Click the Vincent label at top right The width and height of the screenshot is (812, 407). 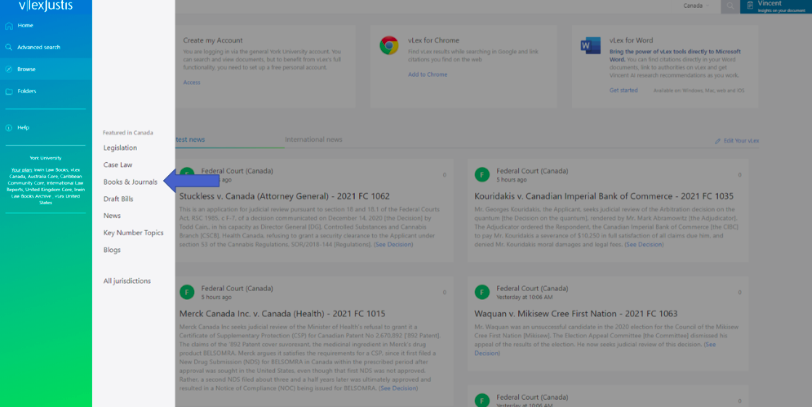point(770,3)
